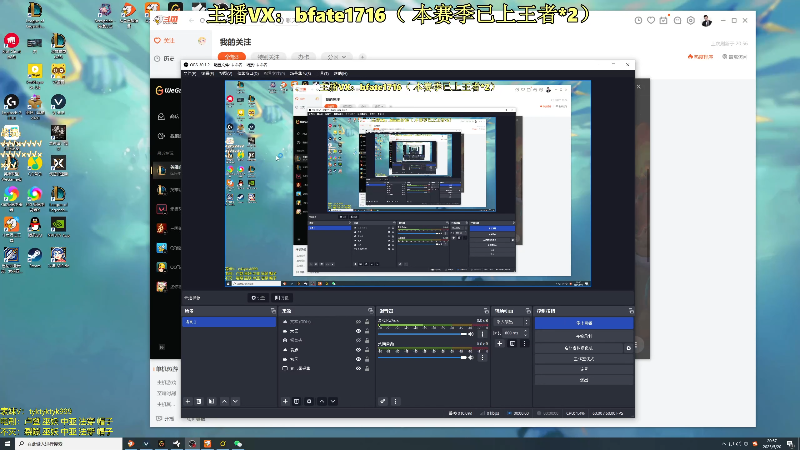Open the 分类 dropdown in Huya follow tabs
The width and height of the screenshot is (800, 450).
[x=337, y=57]
